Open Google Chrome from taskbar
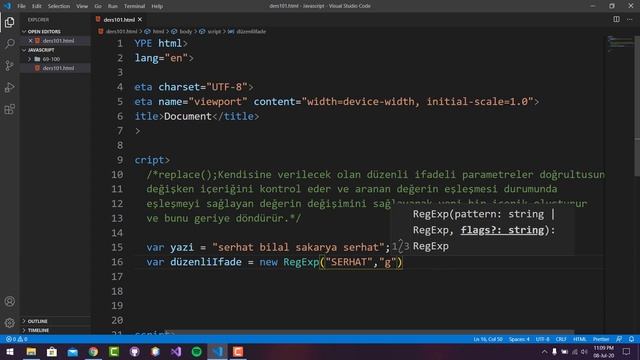Screen dimensions: 640x360 93,351
